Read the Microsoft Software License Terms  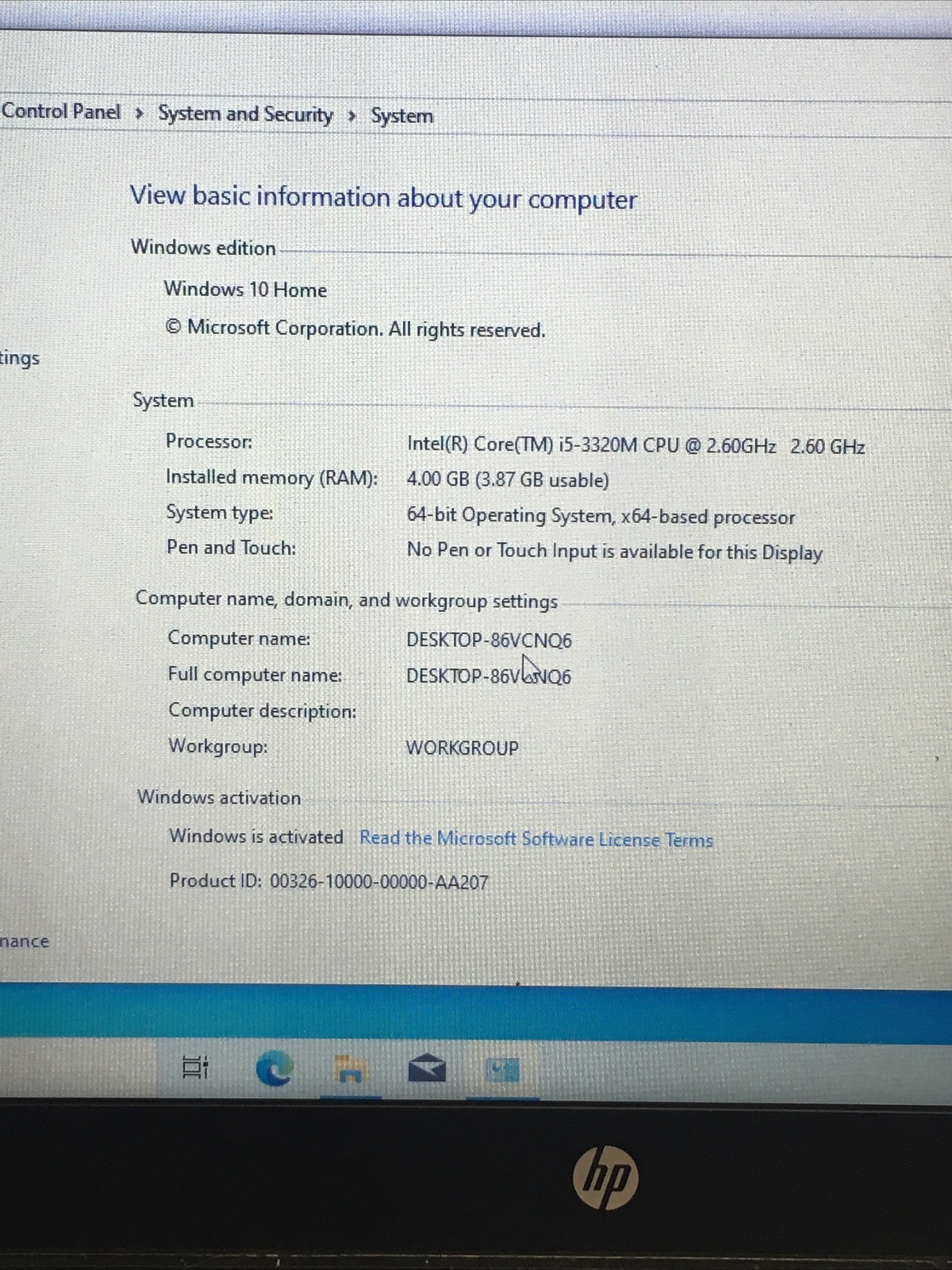tap(536, 839)
